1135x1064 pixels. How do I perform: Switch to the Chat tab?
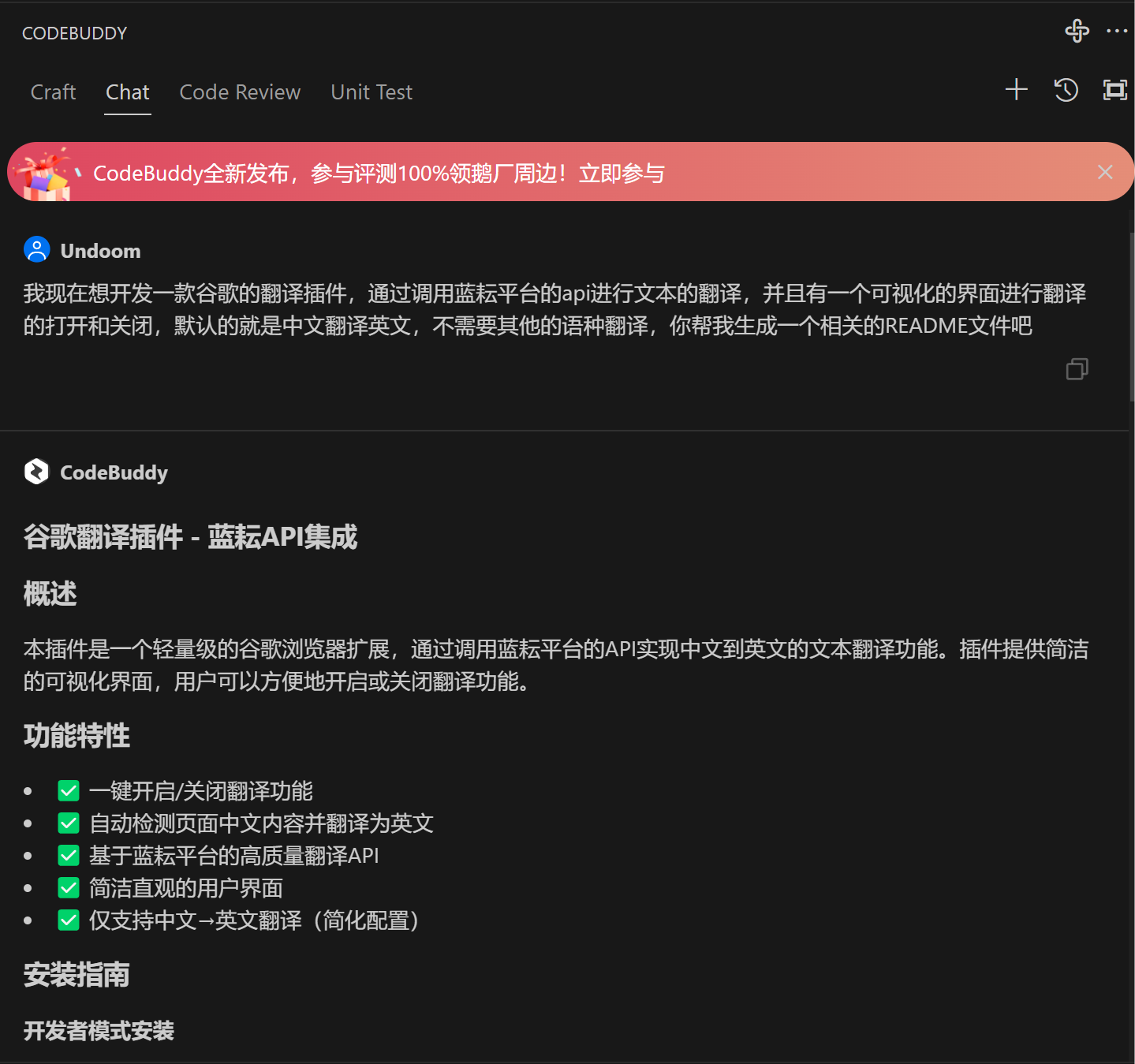[128, 92]
